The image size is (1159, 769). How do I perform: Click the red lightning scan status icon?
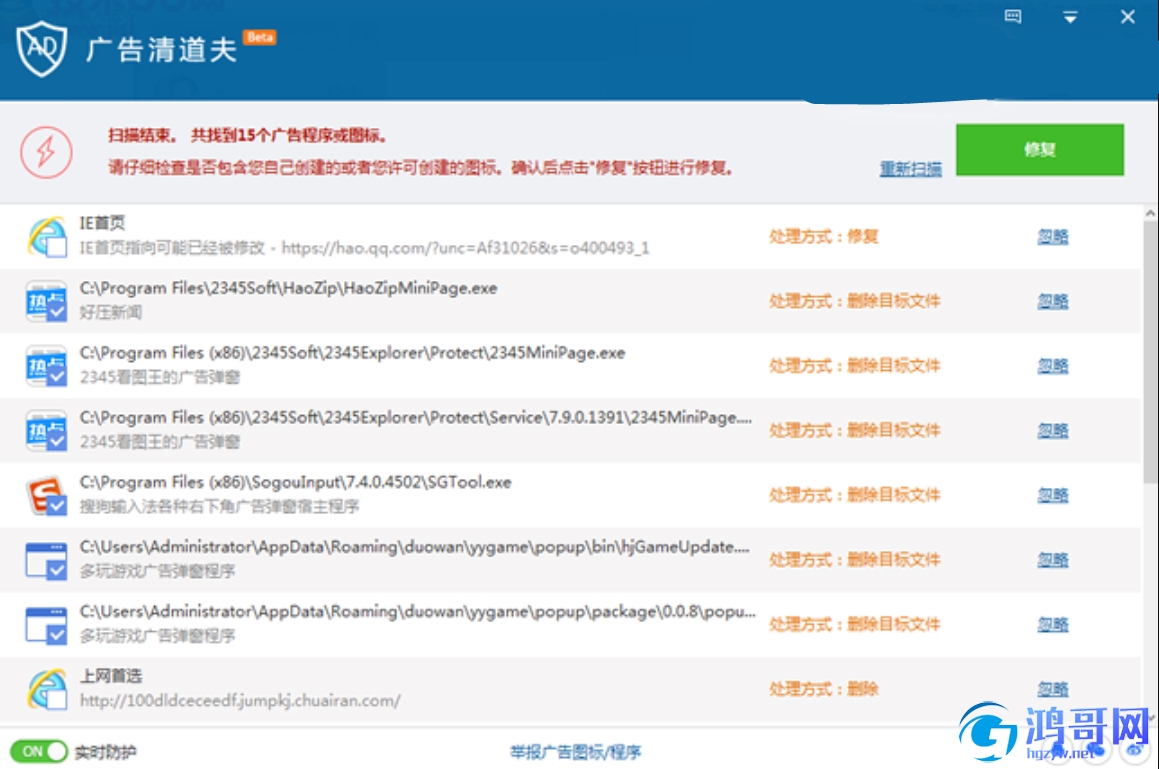point(46,152)
